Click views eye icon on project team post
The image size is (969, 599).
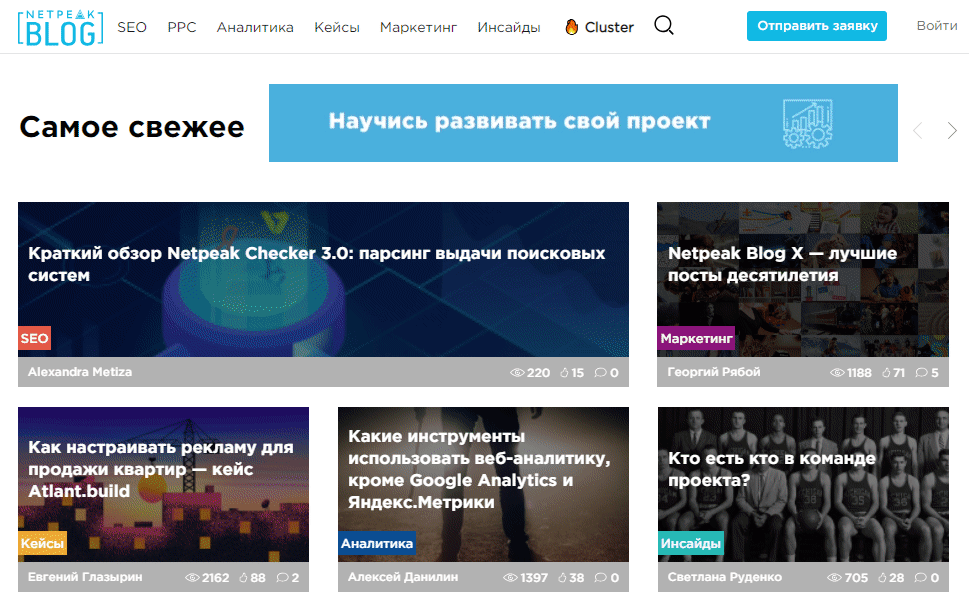[834, 577]
